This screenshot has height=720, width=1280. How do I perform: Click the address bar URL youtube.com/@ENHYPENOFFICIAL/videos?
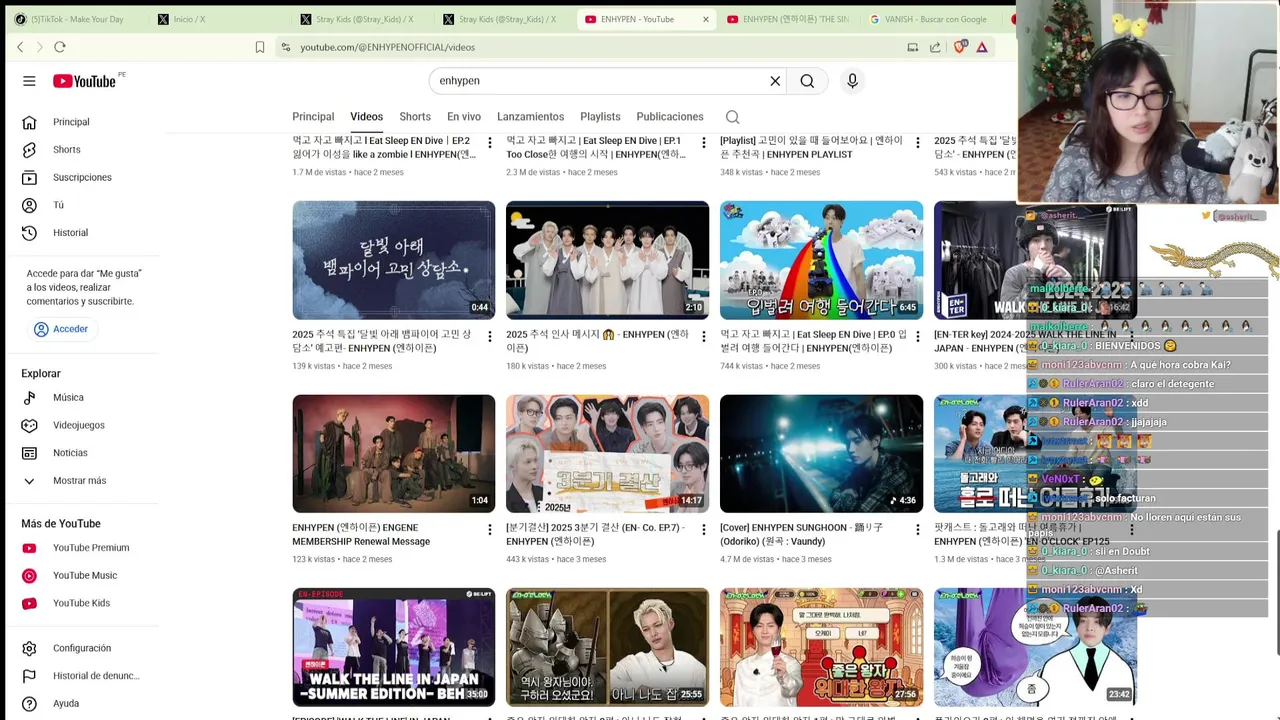(x=387, y=47)
